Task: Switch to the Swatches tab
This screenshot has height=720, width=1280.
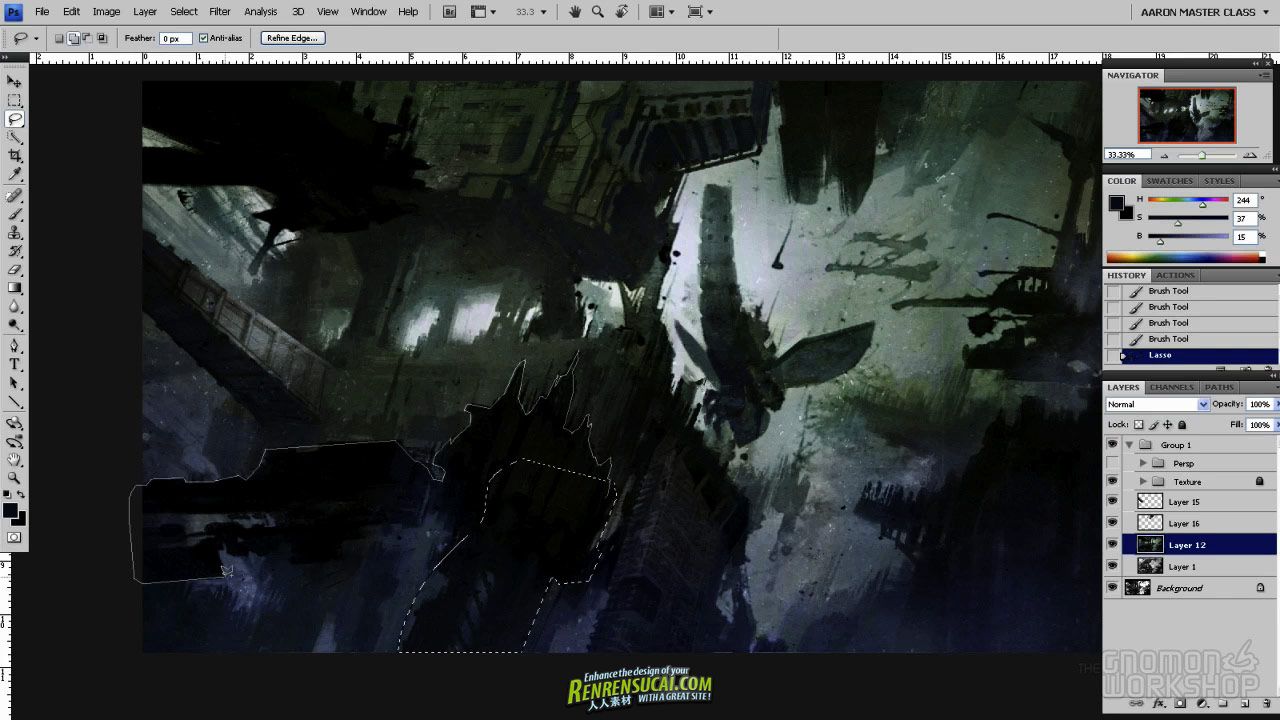Action: click(x=1169, y=181)
